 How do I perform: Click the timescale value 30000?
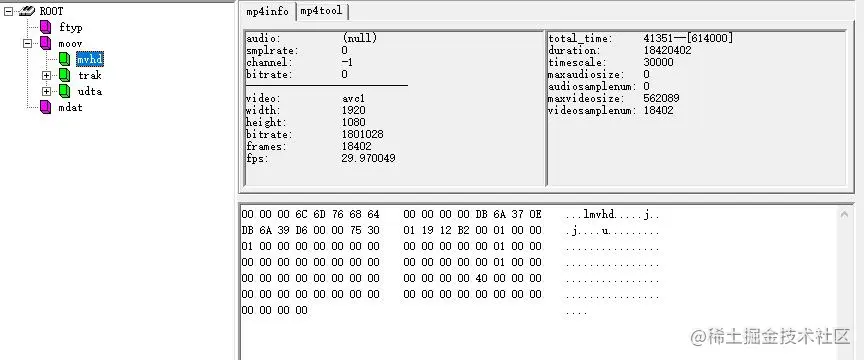click(658, 62)
